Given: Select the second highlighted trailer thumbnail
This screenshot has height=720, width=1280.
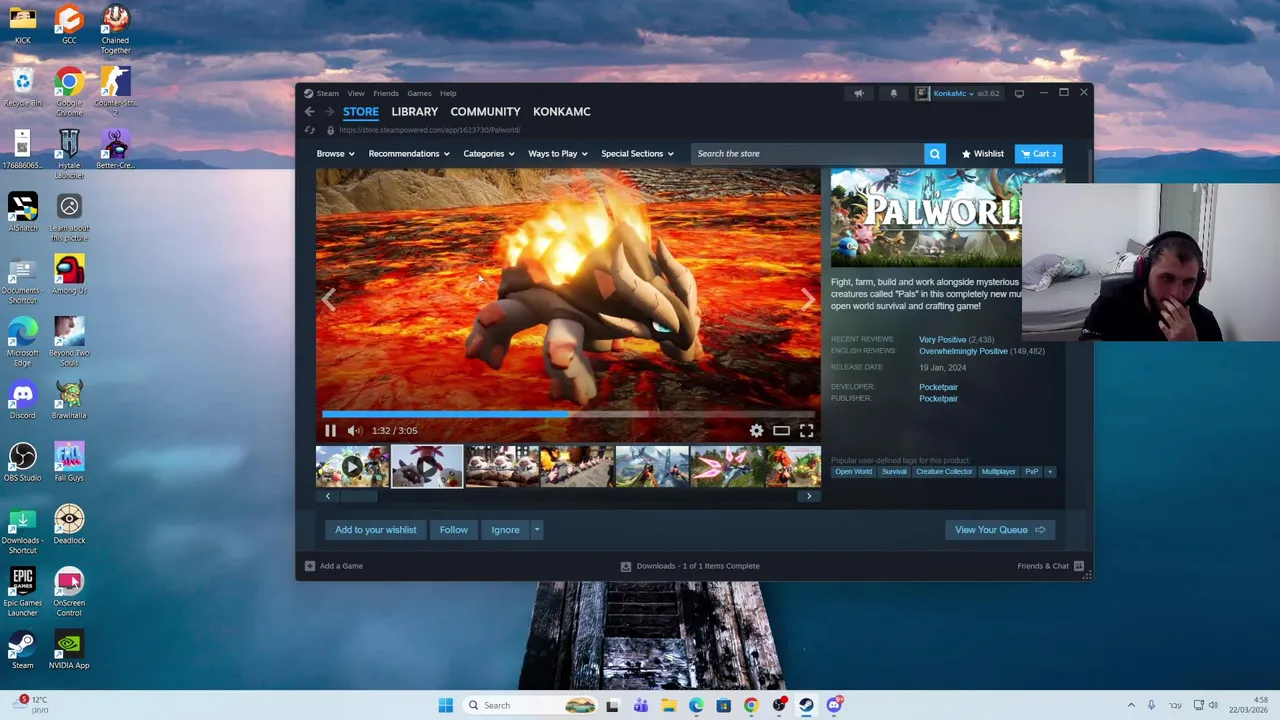Looking at the screenshot, I should click(427, 467).
